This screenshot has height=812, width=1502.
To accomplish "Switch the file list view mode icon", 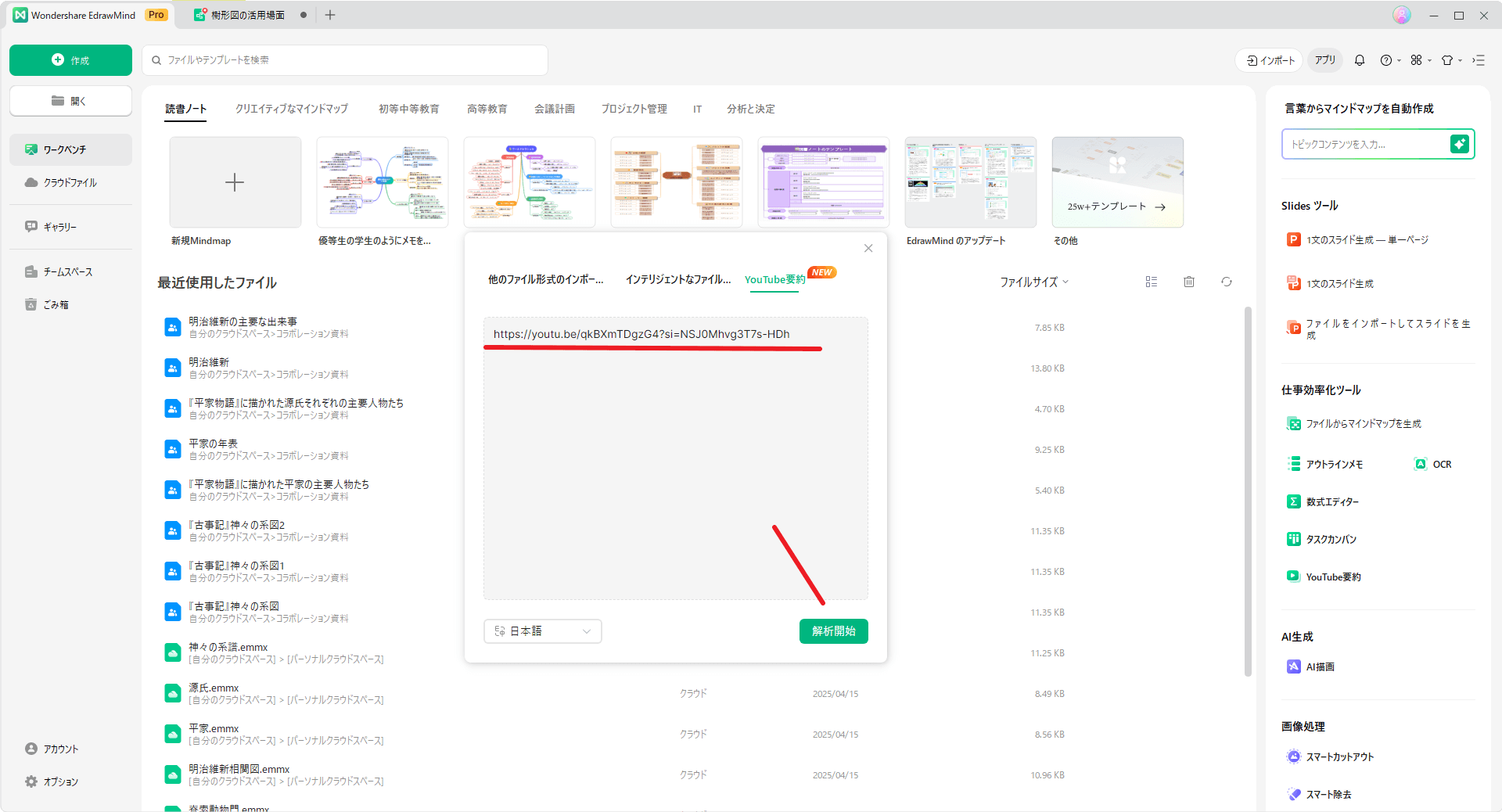I will 1152,282.
